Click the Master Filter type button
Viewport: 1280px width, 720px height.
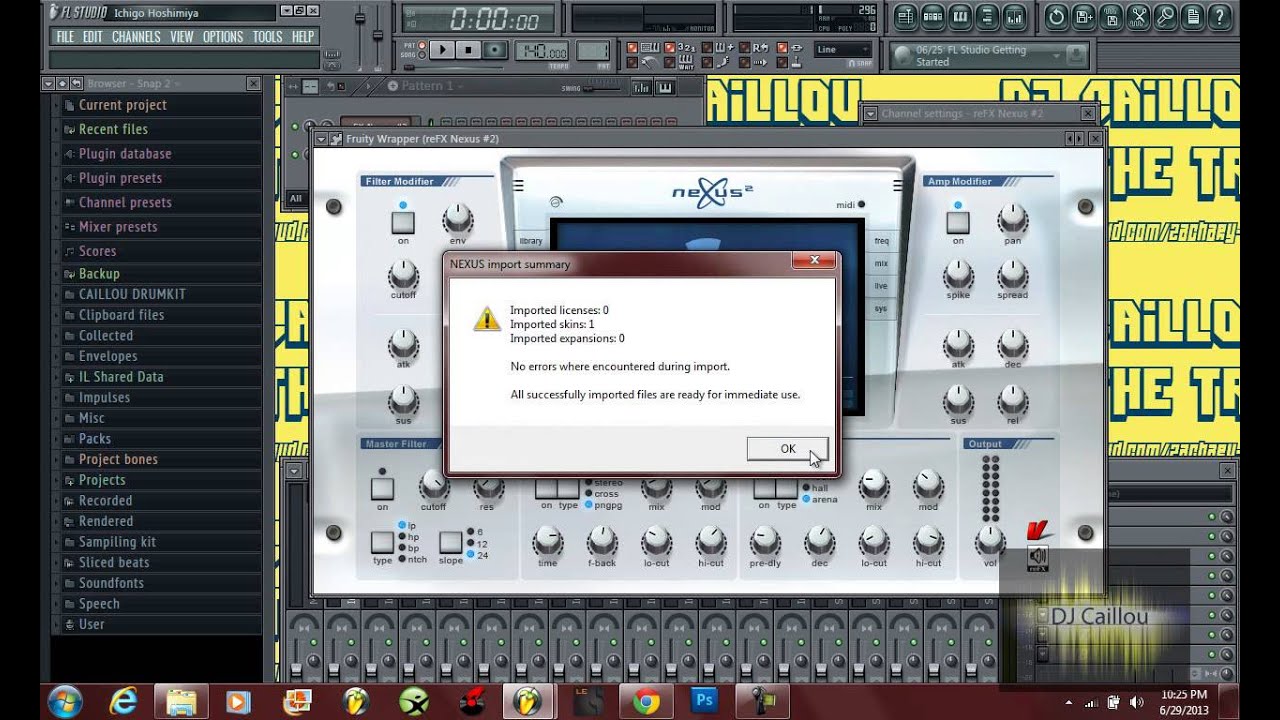point(382,542)
